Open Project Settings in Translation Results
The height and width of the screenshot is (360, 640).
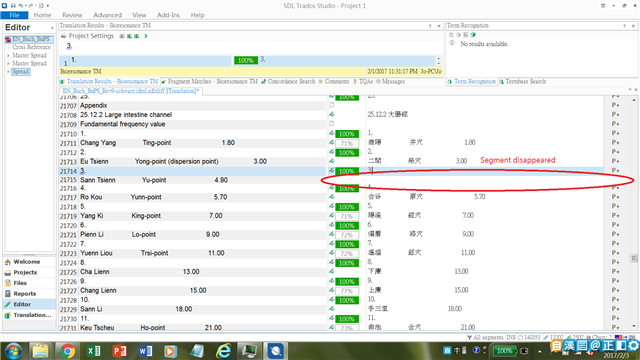91,36
